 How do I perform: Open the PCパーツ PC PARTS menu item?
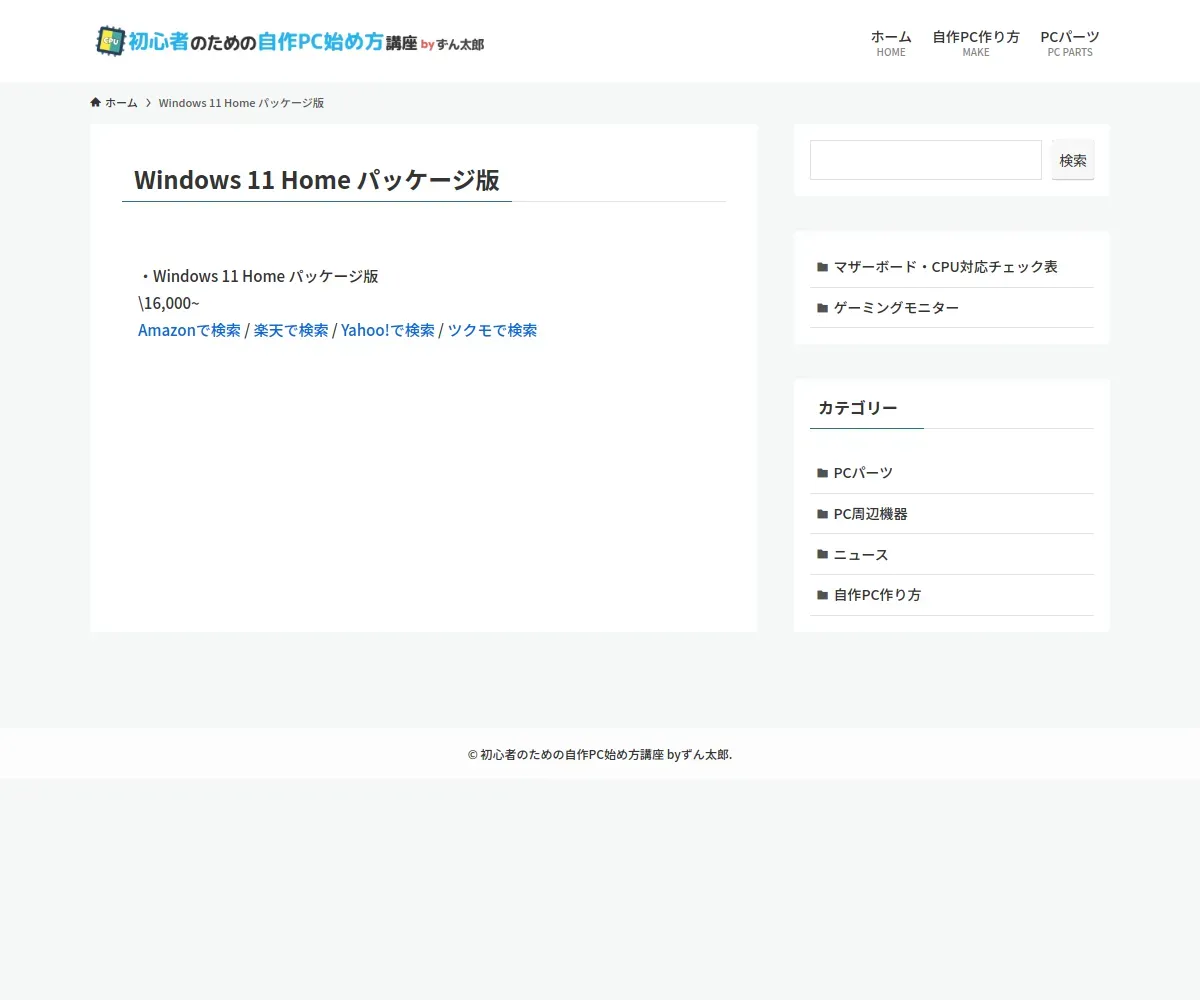[x=1070, y=42]
